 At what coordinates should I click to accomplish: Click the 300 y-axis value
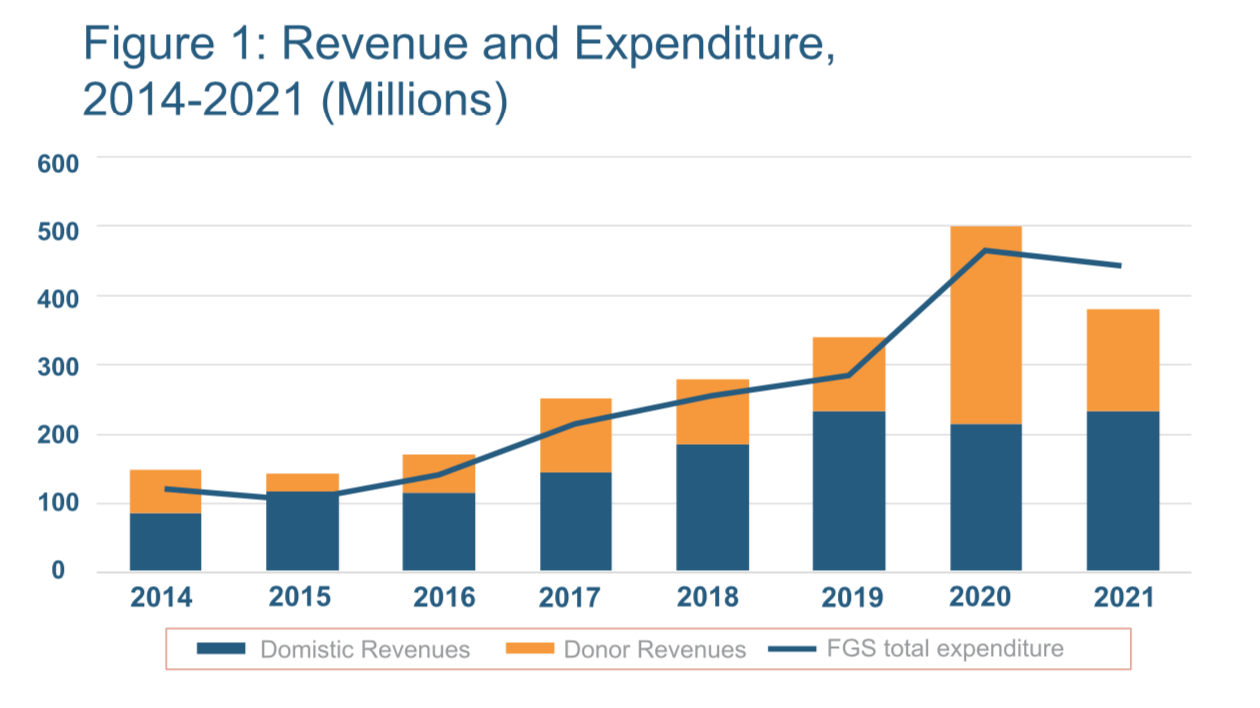pyautogui.click(x=56, y=366)
